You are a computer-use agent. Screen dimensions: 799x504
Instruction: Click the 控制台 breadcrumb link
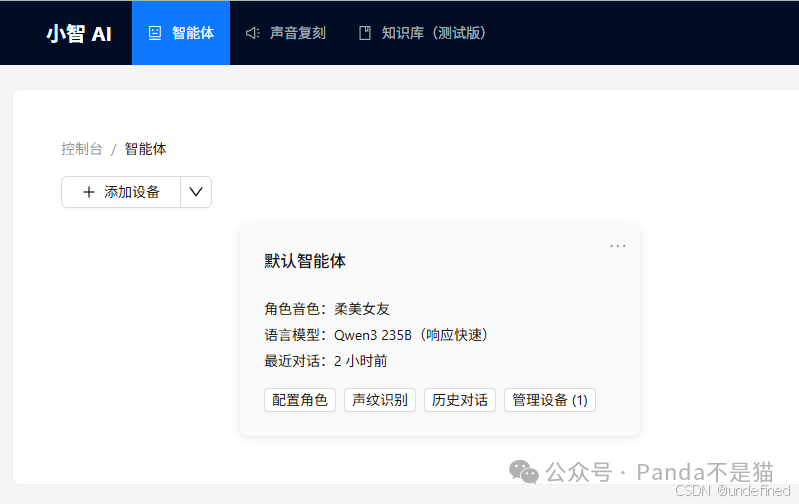(82, 149)
